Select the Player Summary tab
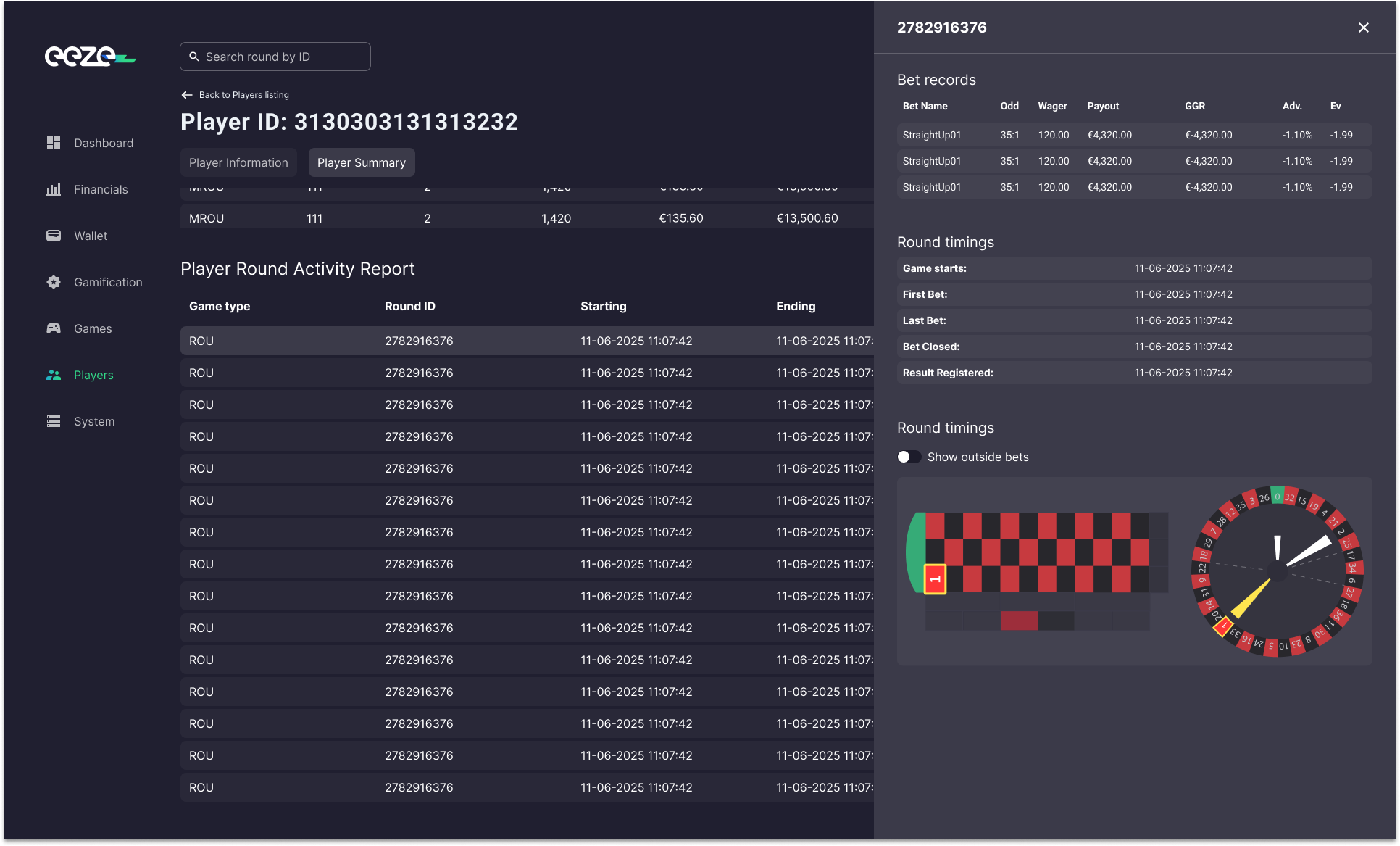This screenshot has height=846, width=1400. coord(361,162)
